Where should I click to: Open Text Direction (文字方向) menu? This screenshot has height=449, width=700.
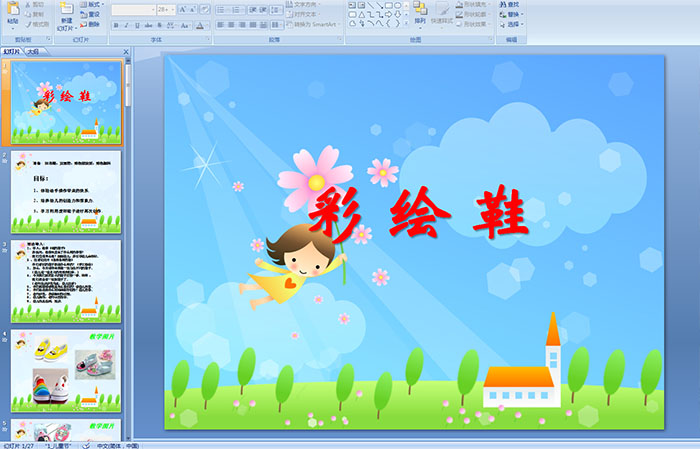[303, 4]
